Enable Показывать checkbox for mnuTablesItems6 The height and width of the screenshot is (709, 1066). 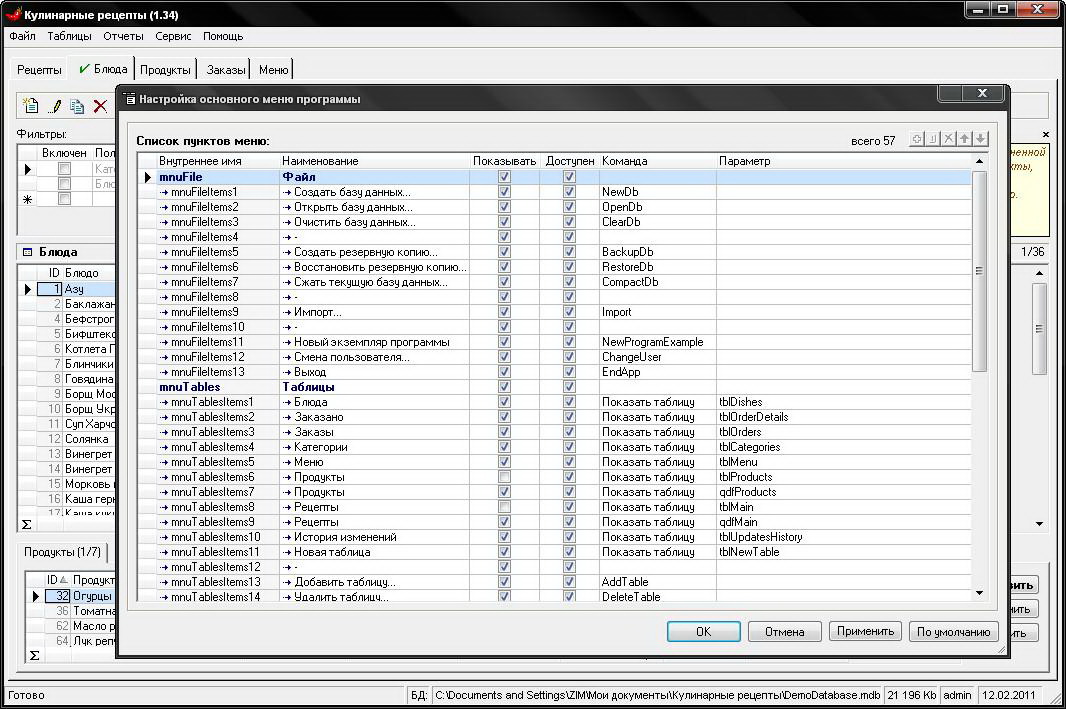(504, 477)
